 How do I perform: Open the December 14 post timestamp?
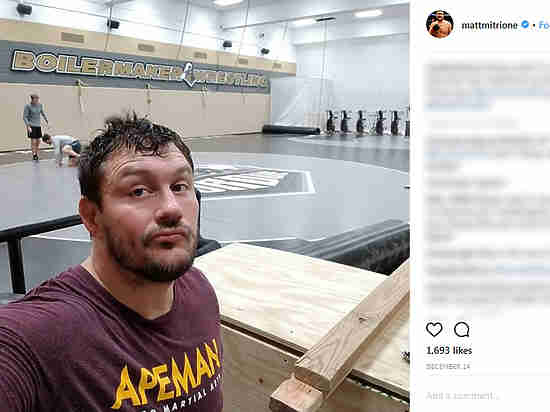click(448, 366)
